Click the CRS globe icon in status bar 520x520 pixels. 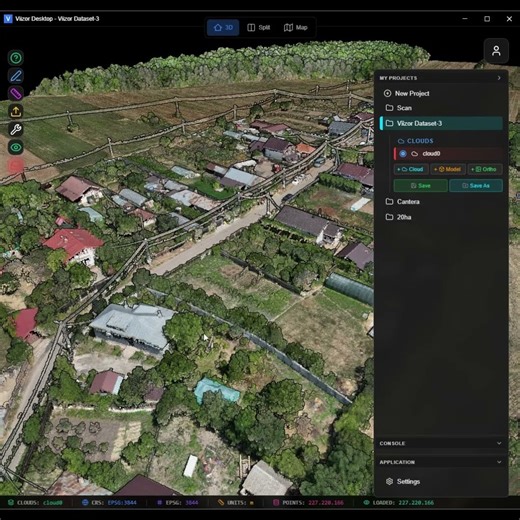[85, 503]
